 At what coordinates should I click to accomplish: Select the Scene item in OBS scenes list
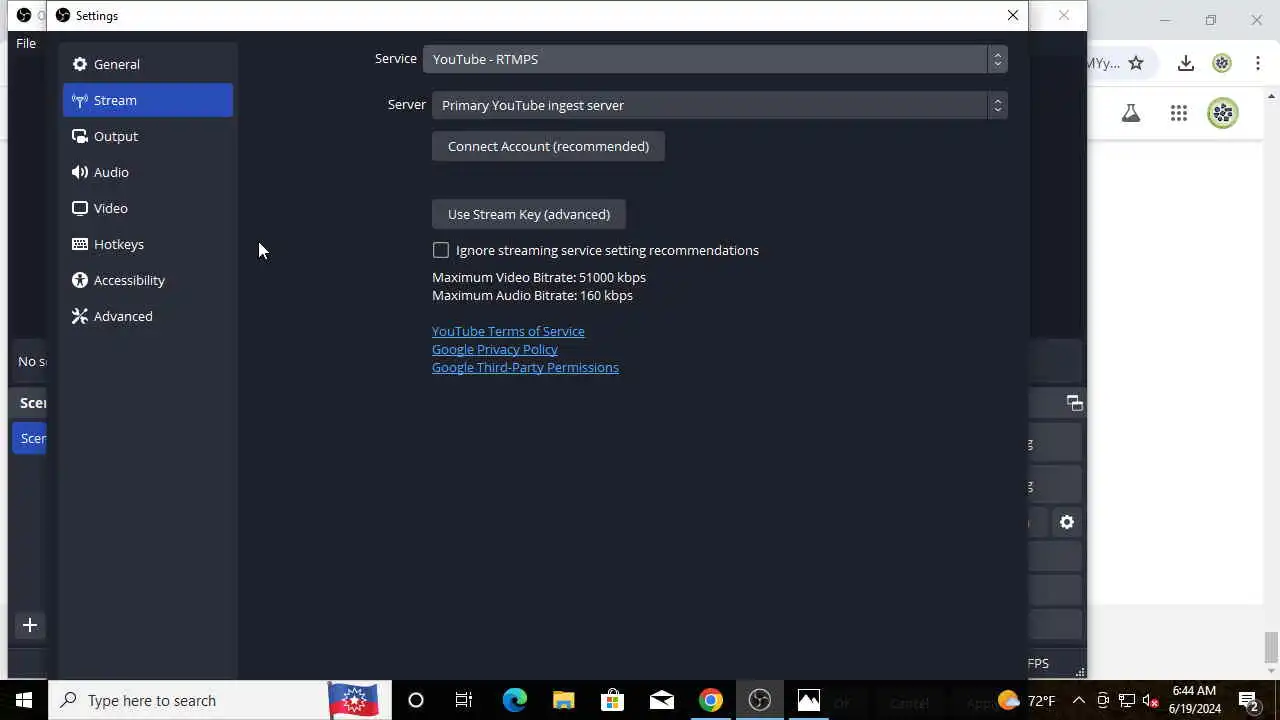(29, 438)
